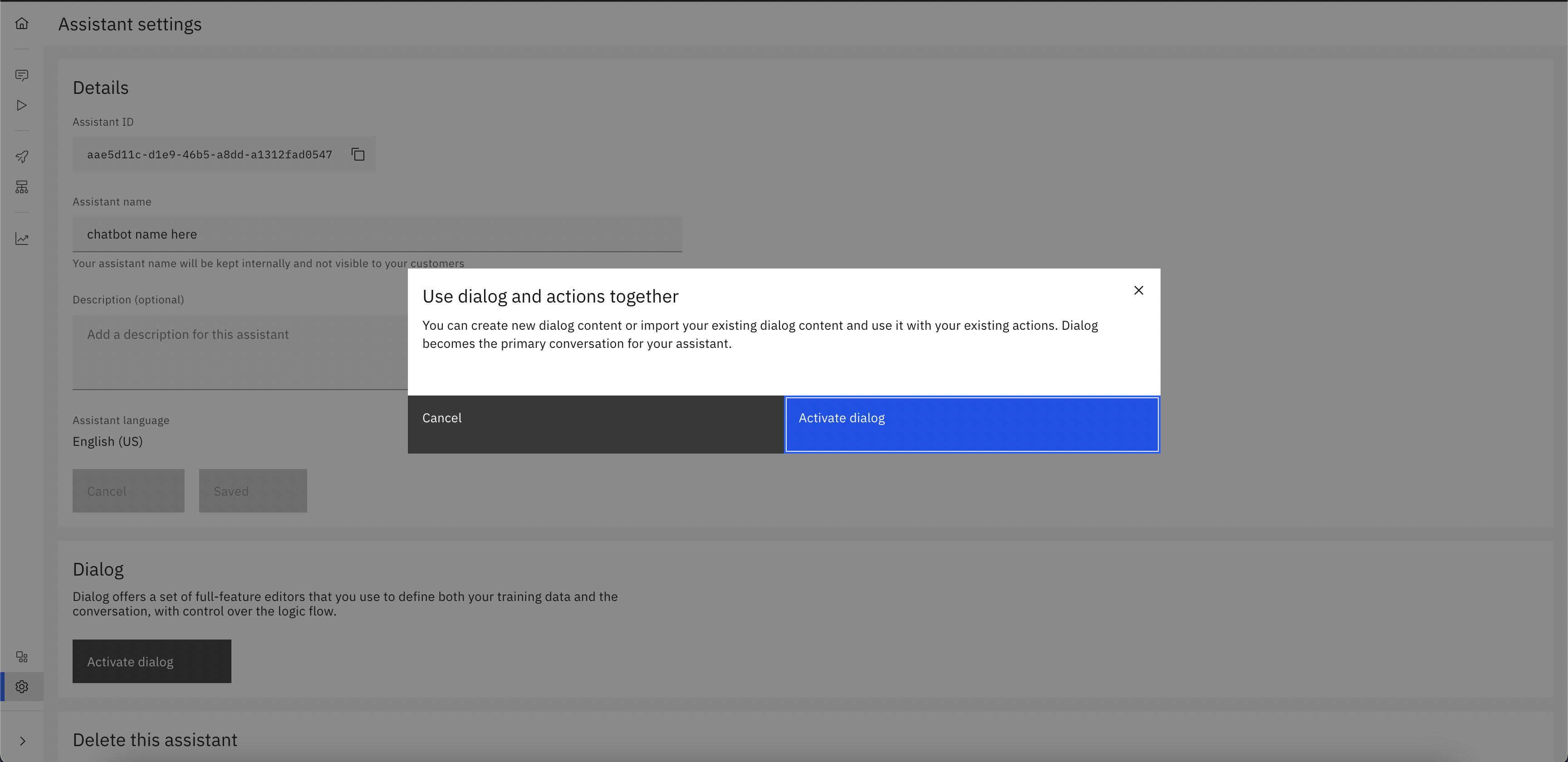Click the English (US) assistant language text
The height and width of the screenshot is (762, 1568).
108,442
